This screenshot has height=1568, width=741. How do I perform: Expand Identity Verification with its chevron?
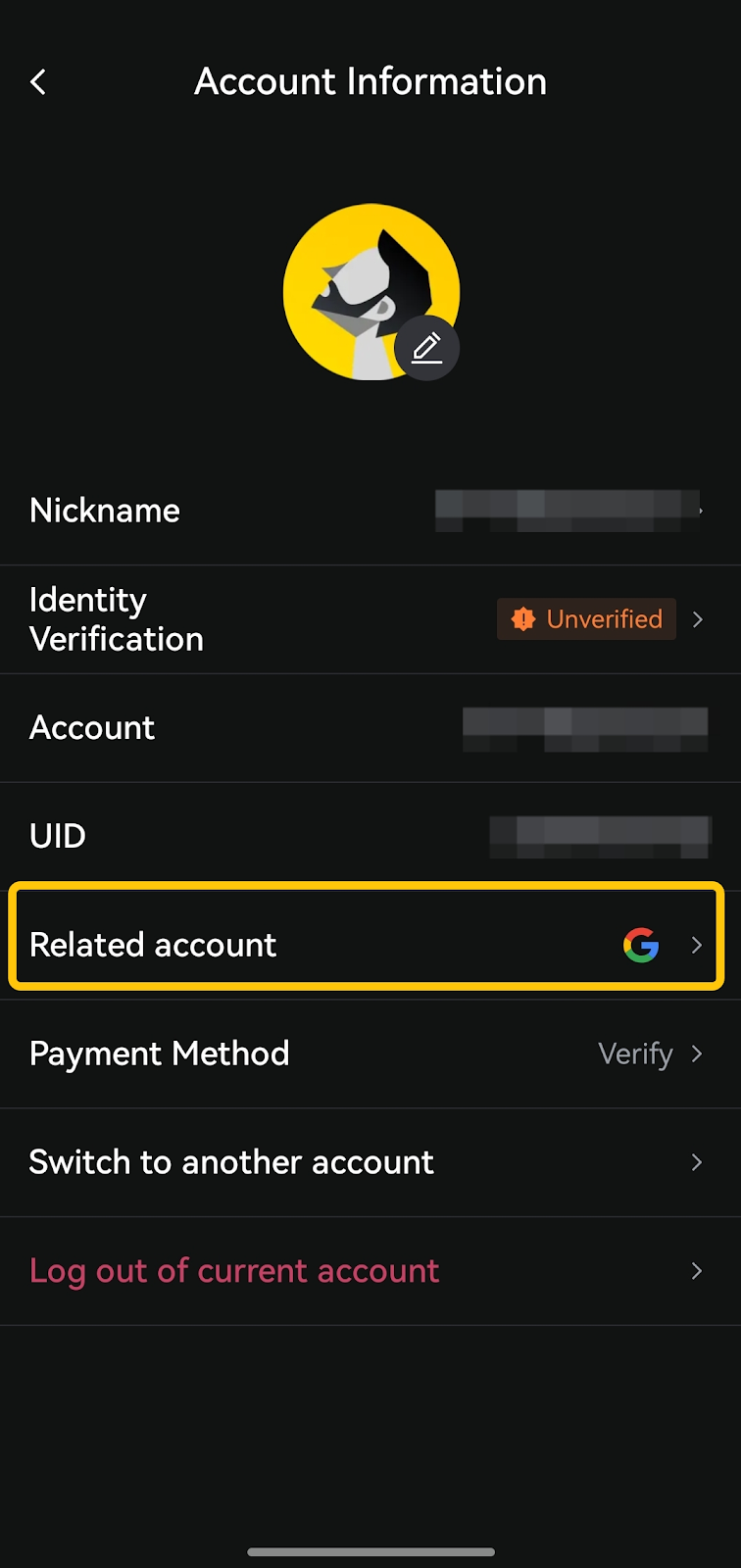[x=698, y=619]
